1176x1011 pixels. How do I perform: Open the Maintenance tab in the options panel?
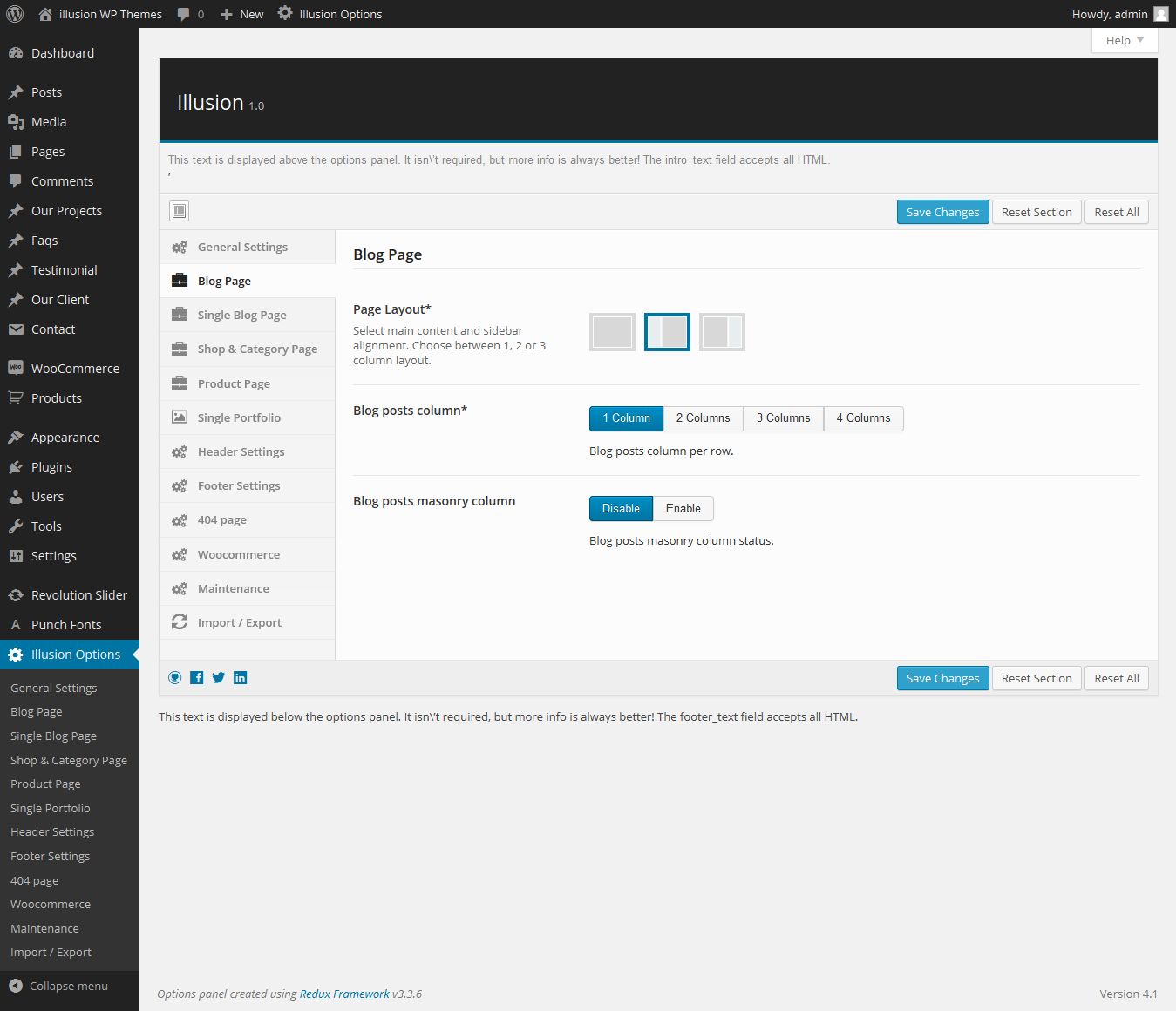248,588
